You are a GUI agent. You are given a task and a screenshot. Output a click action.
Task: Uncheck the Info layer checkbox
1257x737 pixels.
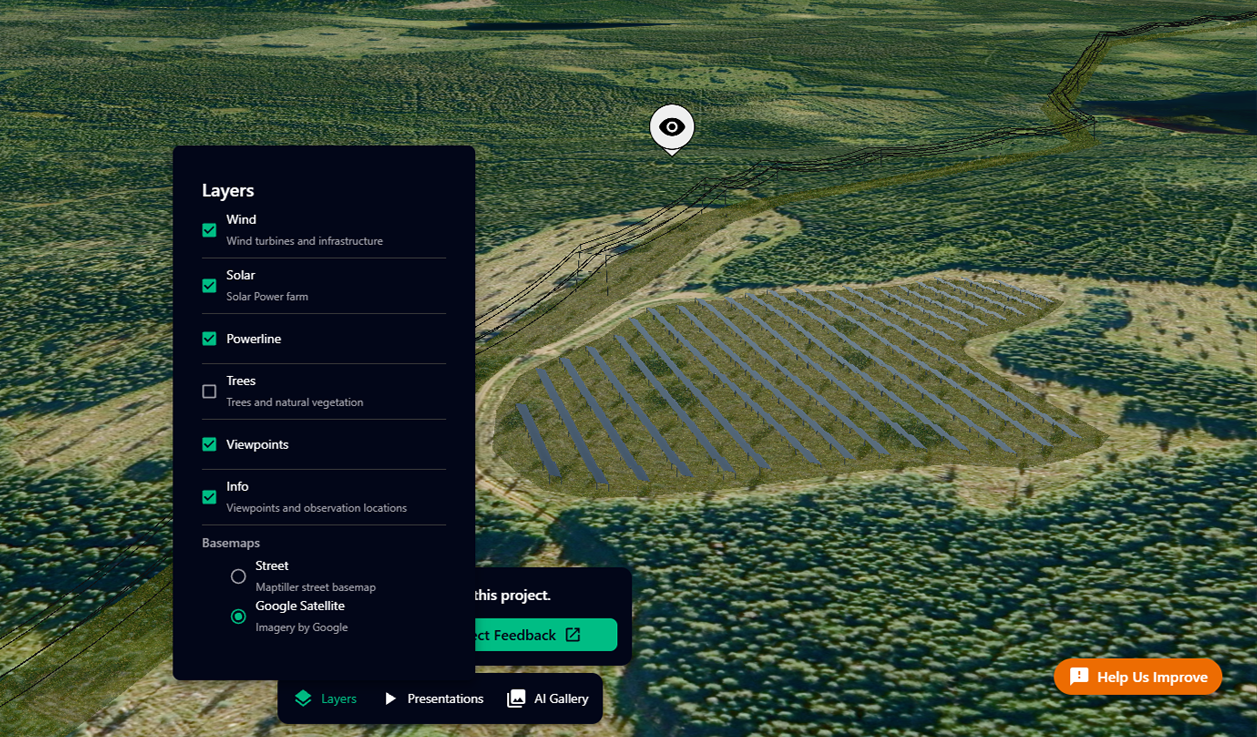(209, 497)
